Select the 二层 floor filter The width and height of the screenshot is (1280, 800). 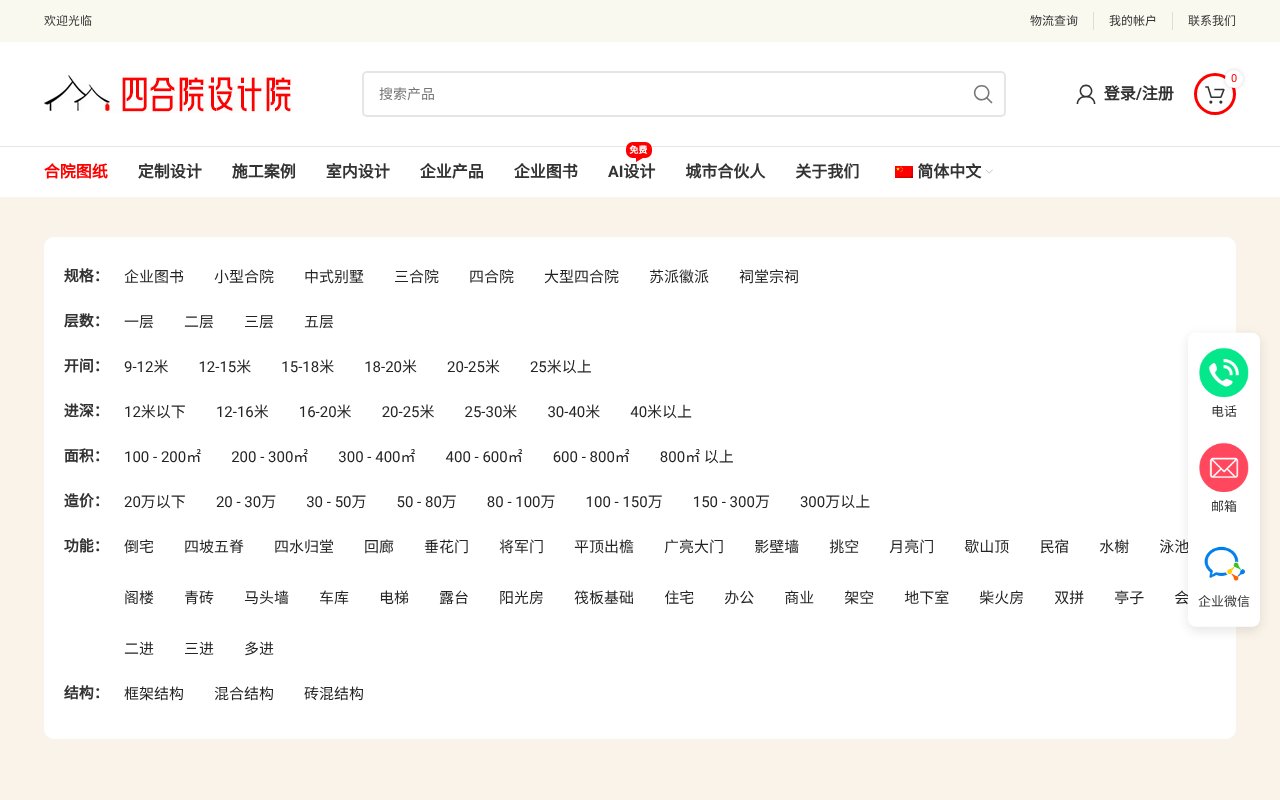pos(199,321)
